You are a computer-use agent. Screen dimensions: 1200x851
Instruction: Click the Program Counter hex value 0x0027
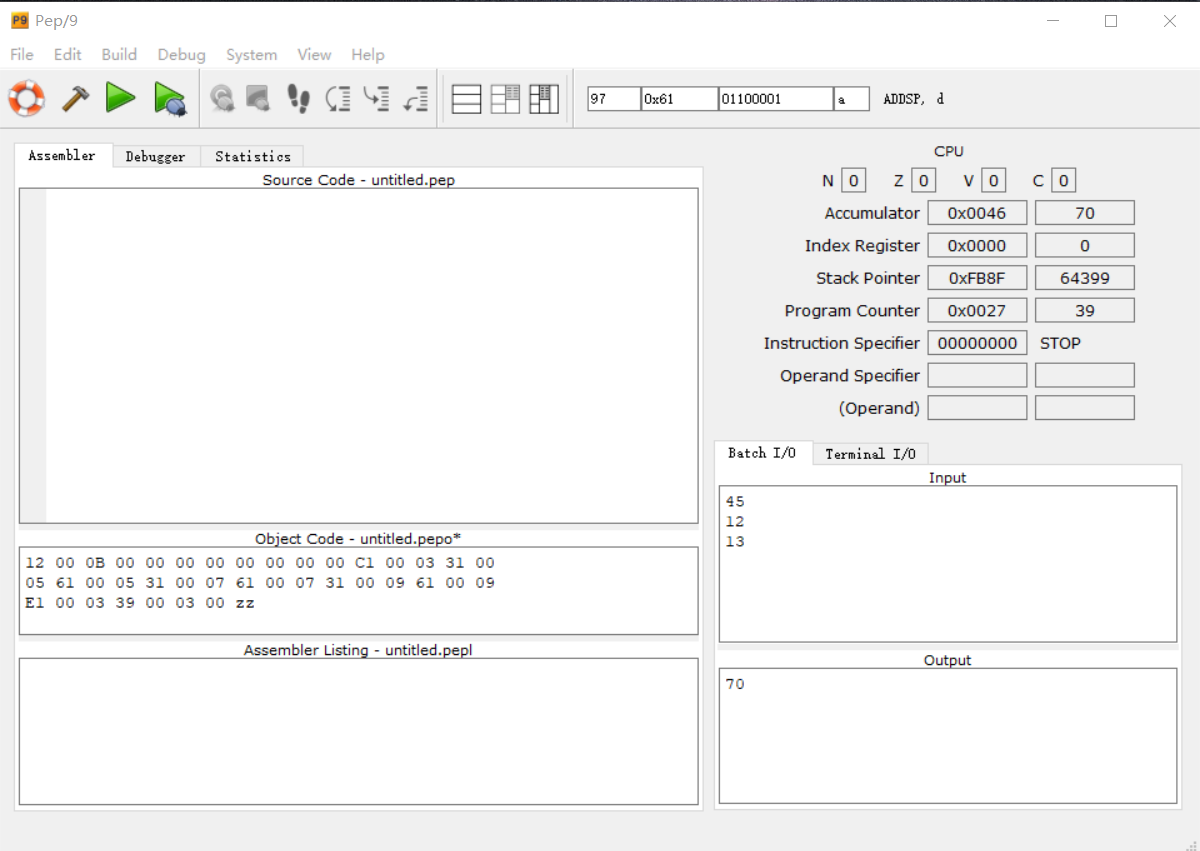pyautogui.click(x=977, y=311)
